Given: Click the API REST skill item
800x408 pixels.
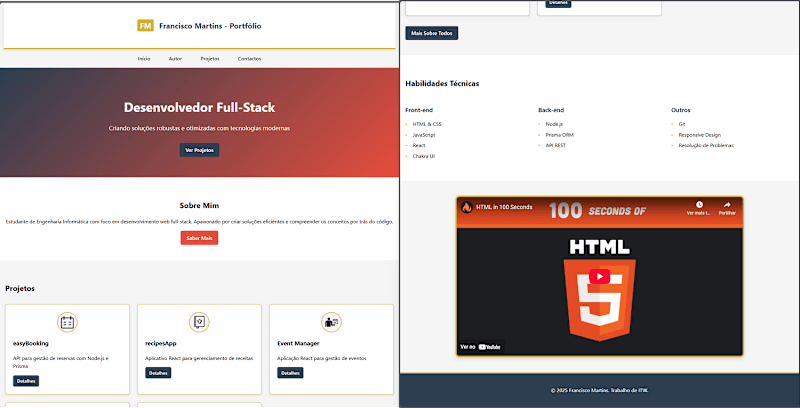Looking at the screenshot, I should pyautogui.click(x=556, y=145).
